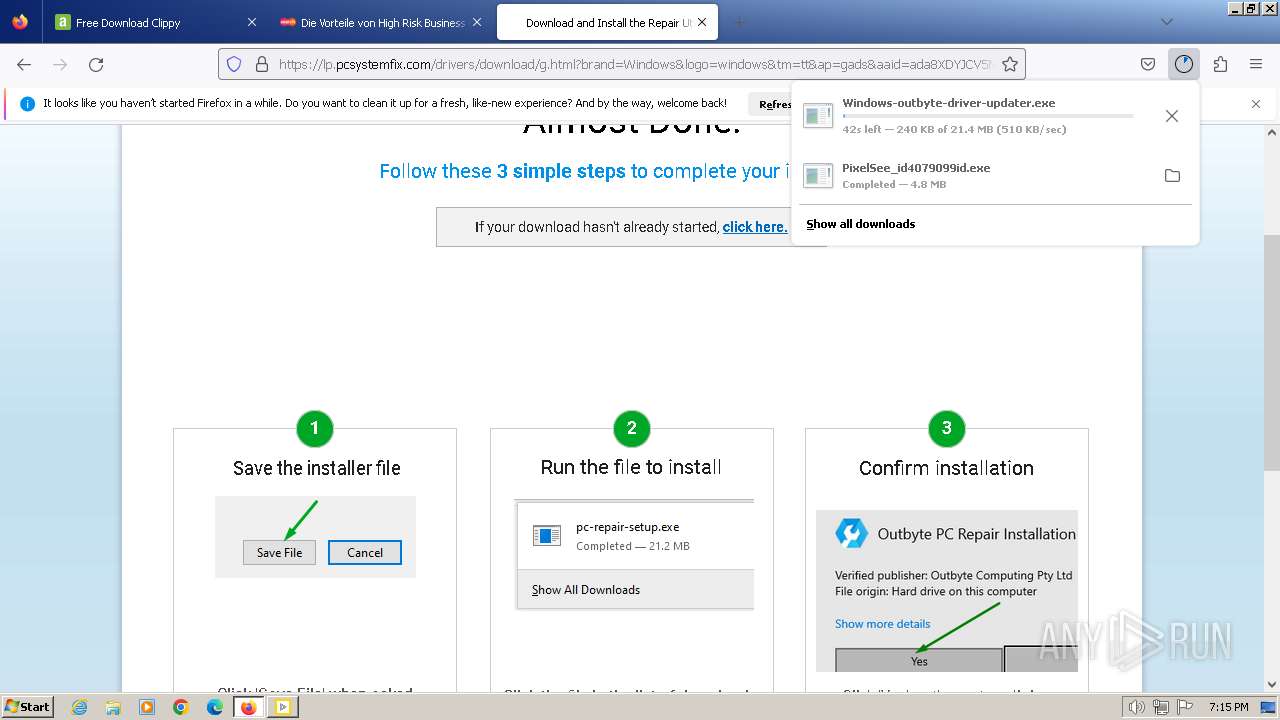This screenshot has width=1280, height=720.
Task: List all tabs dropdown arrow
Action: click(1166, 22)
